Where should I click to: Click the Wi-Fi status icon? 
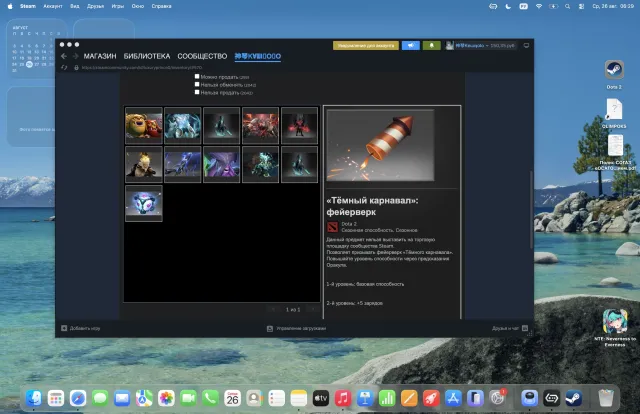pyautogui.click(x=539, y=6)
